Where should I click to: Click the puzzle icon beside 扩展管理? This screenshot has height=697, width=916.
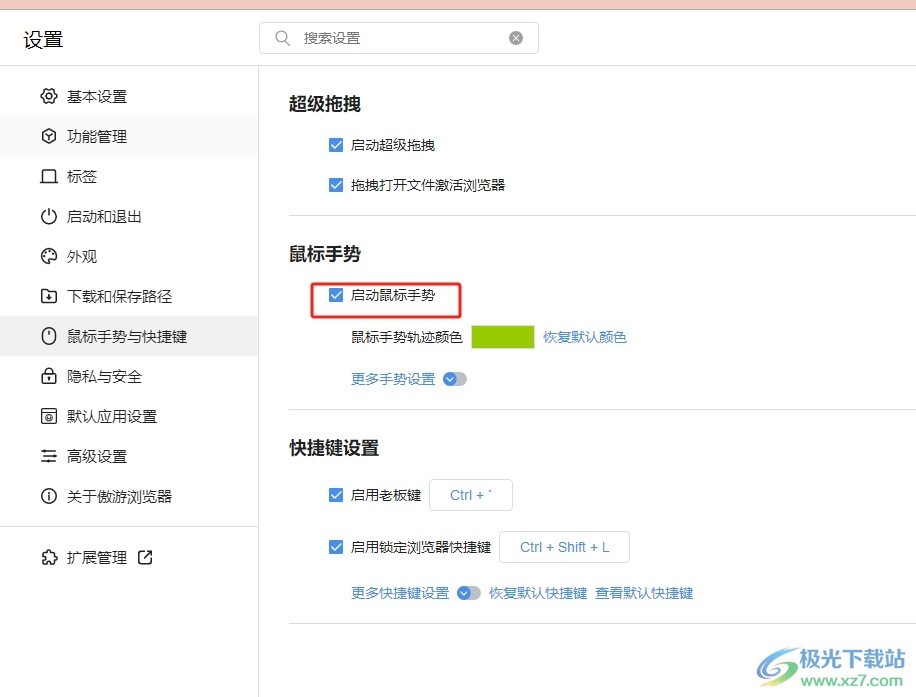tap(49, 557)
